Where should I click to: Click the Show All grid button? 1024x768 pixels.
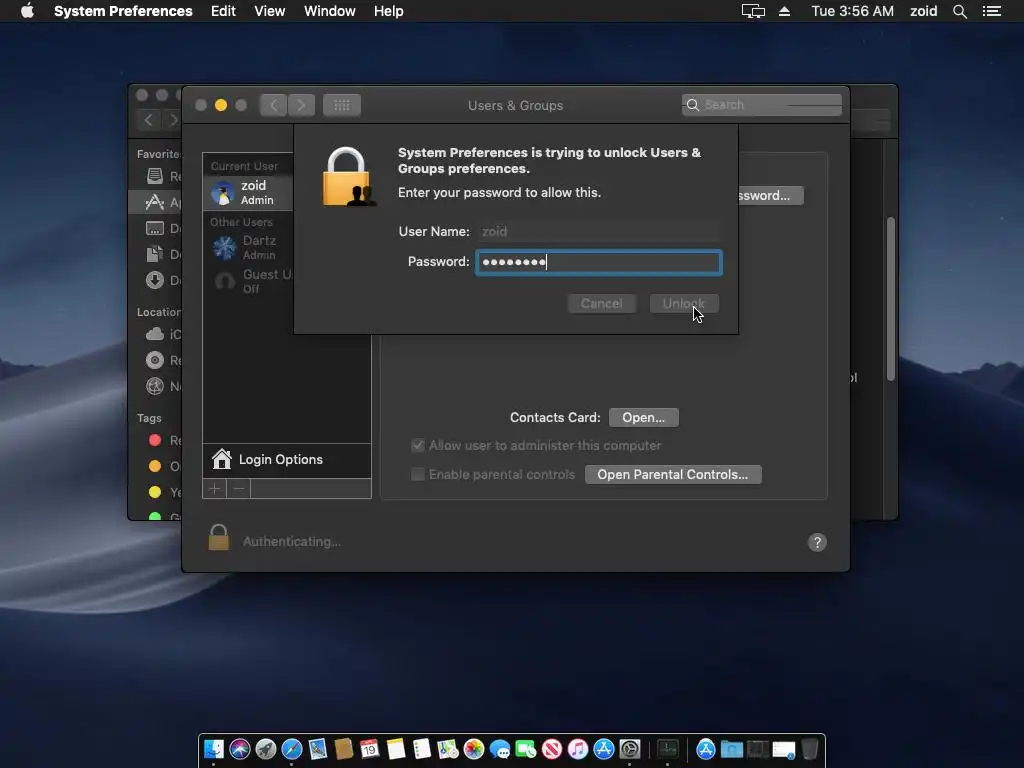click(x=342, y=105)
